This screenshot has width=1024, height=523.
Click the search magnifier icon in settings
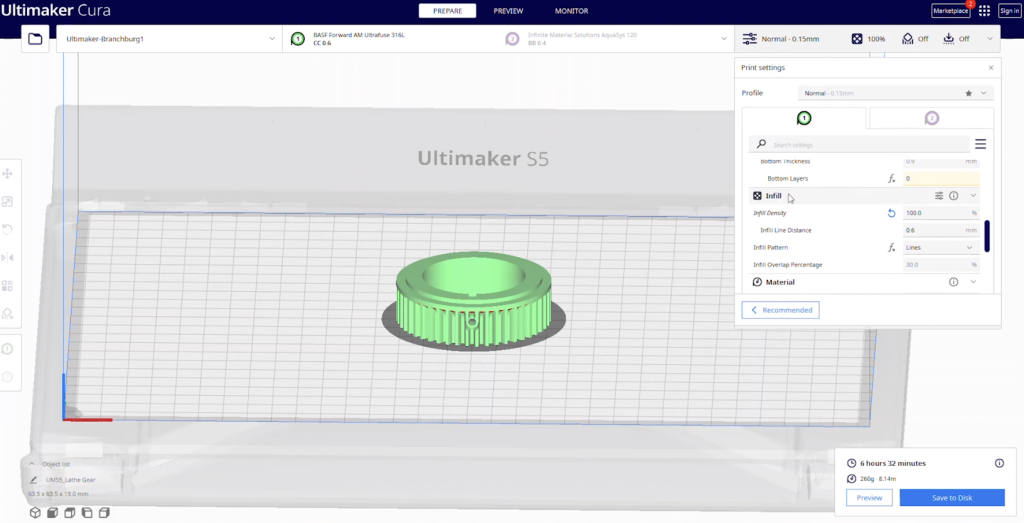pyautogui.click(x=761, y=144)
